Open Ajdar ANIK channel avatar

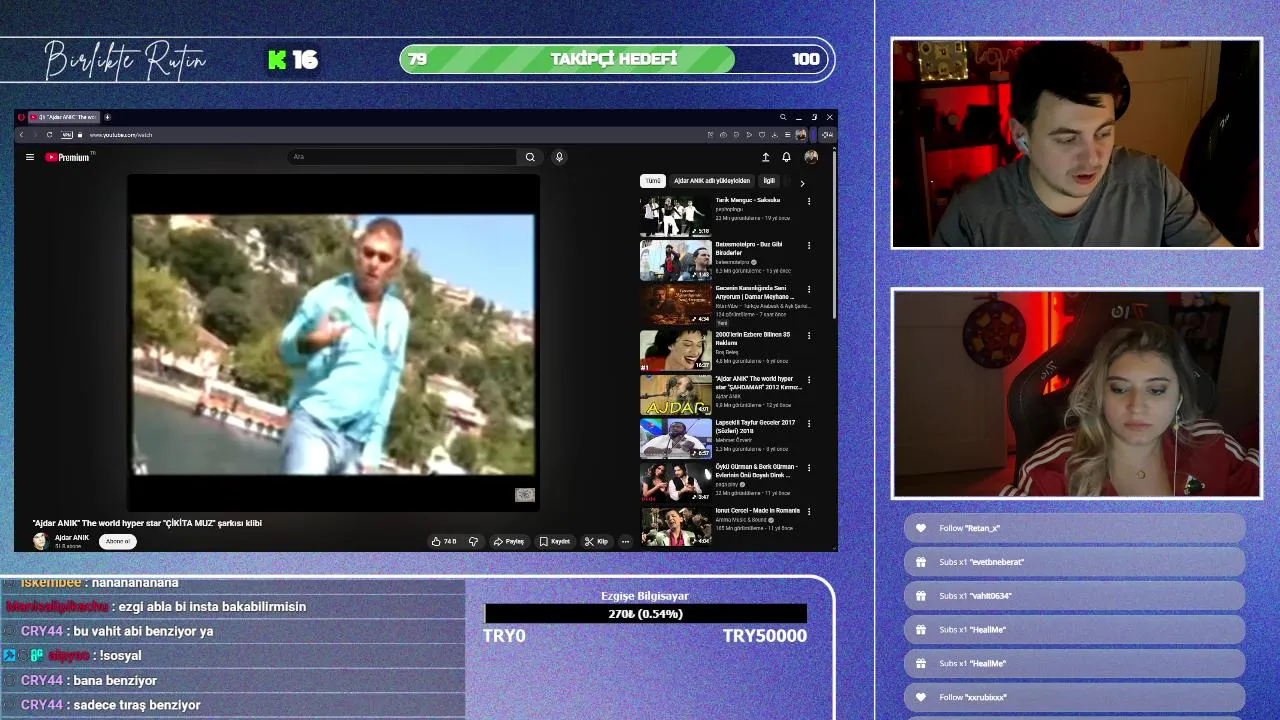[x=40, y=541]
